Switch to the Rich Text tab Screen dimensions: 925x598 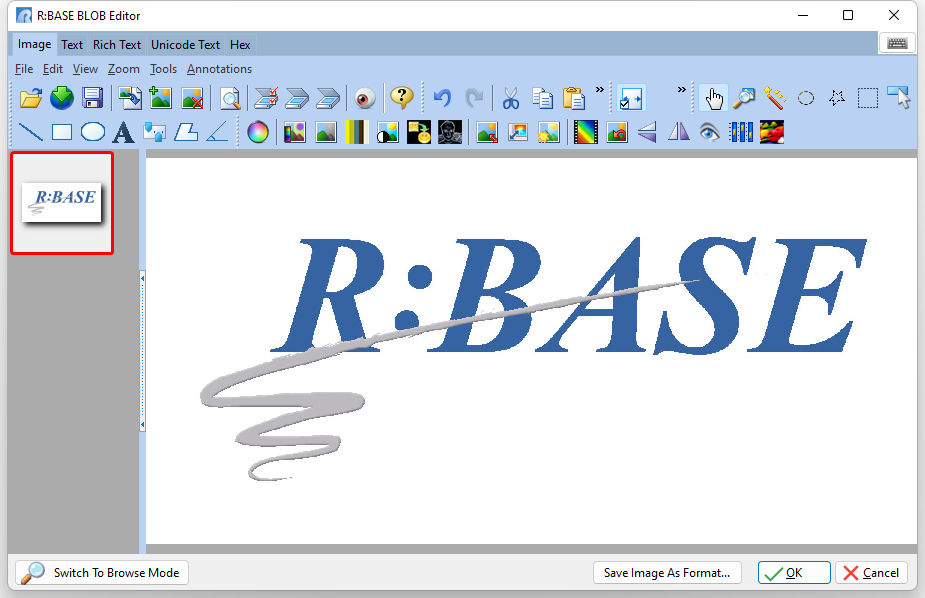(x=117, y=45)
